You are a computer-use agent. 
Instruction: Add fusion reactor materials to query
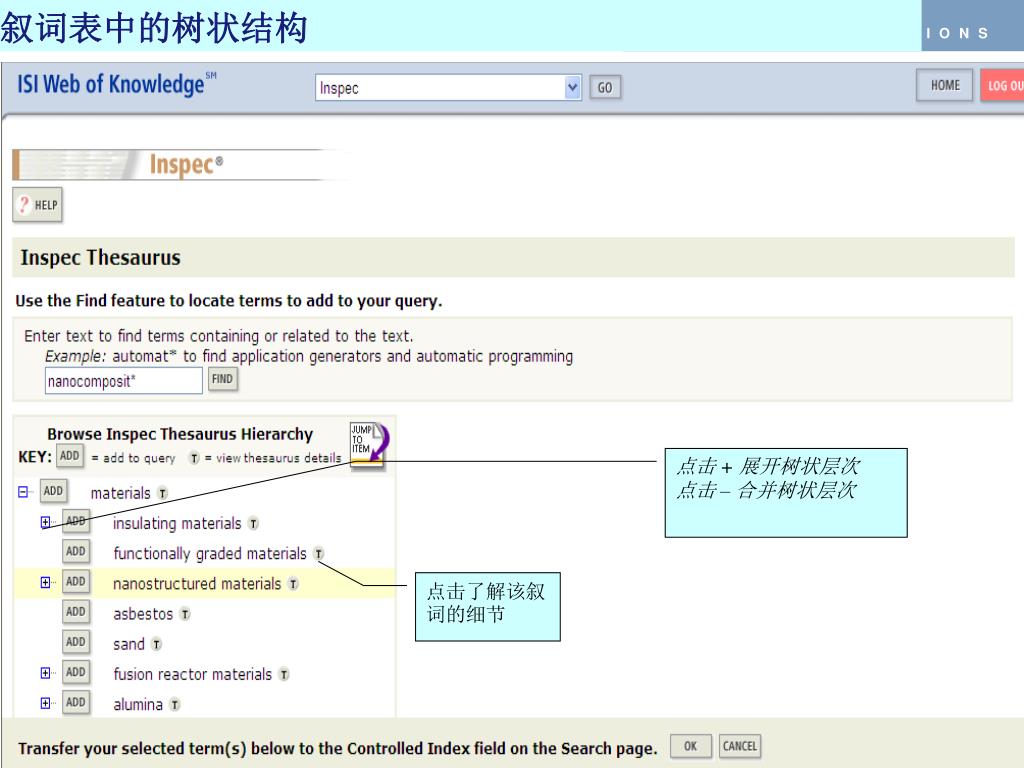pos(76,672)
